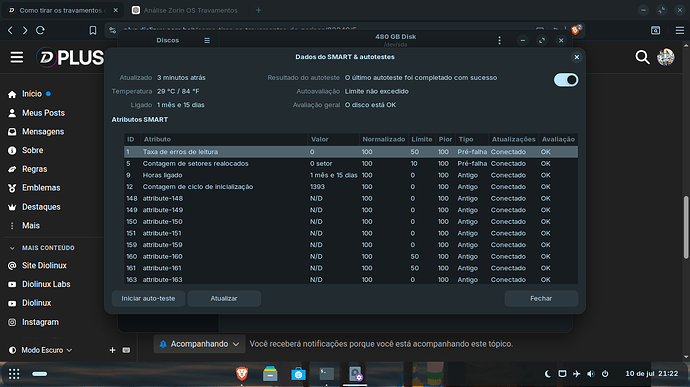The width and height of the screenshot is (690, 387).
Task: Open the site search magnifier
Action: point(642,57)
